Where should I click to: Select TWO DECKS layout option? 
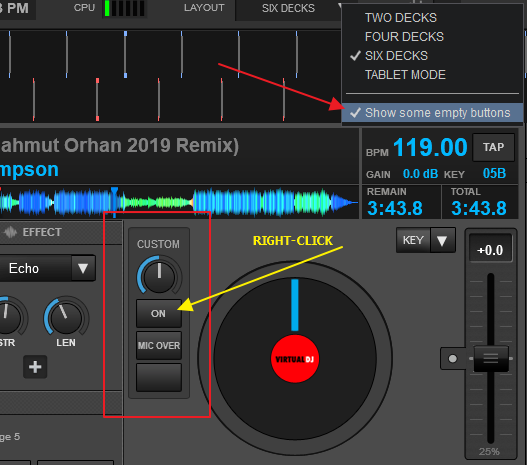coord(400,18)
